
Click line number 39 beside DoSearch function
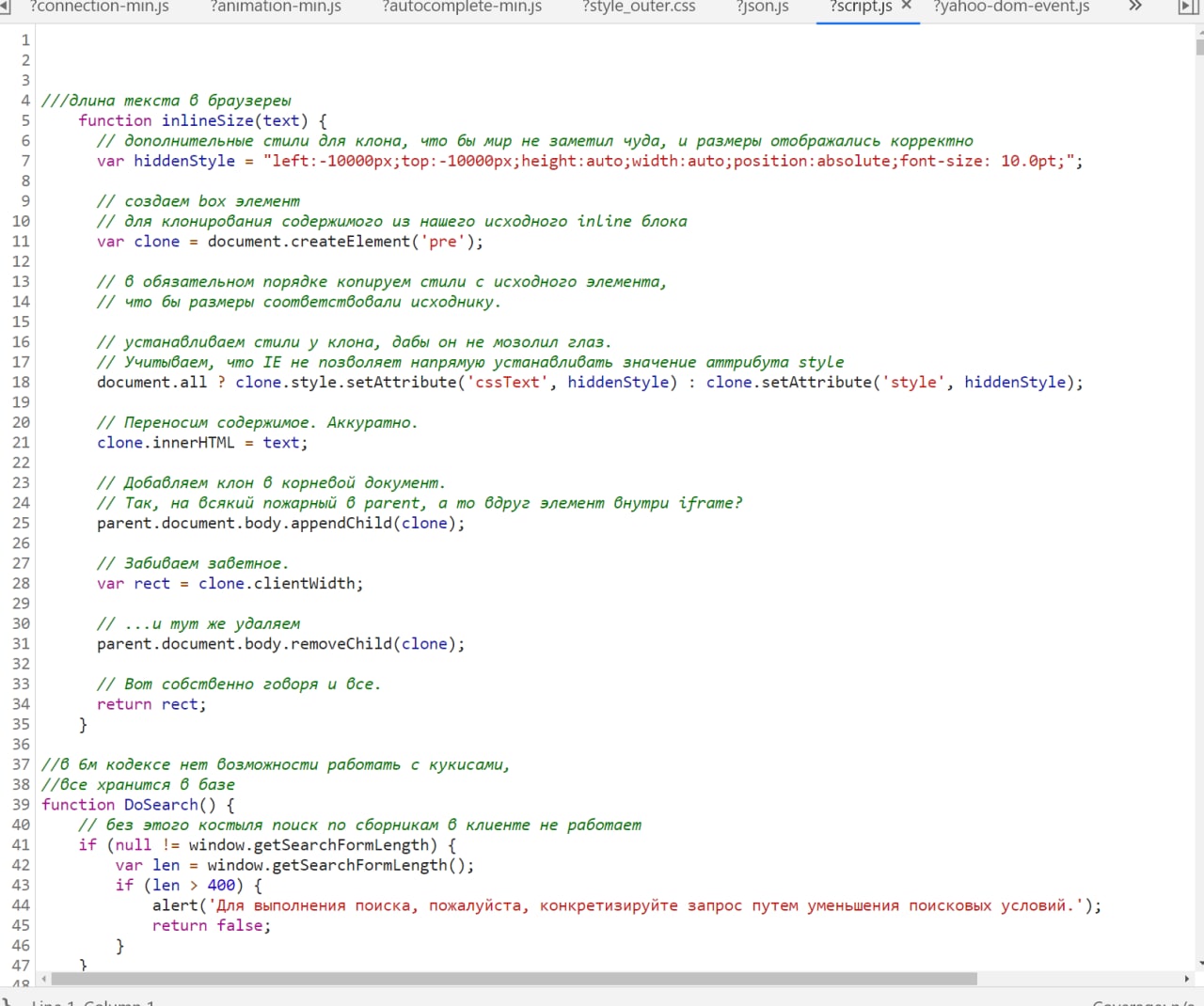click(x=21, y=805)
